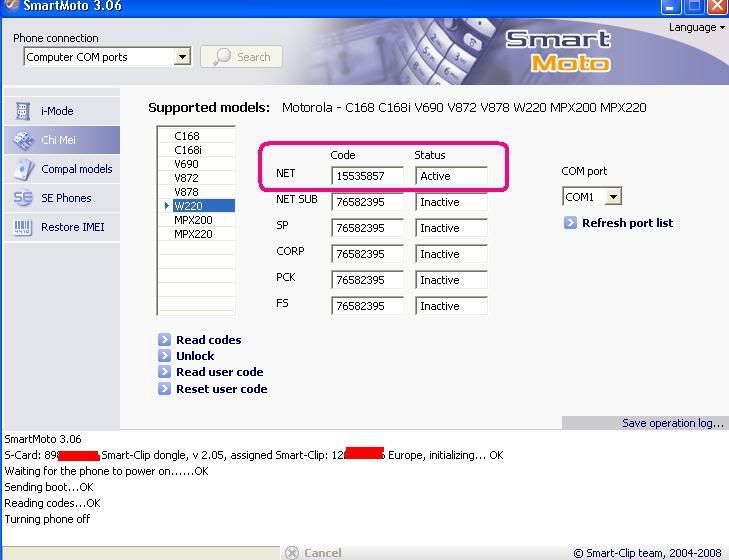Click log line 'Sending boot...OK'
729x560 pixels.
[x=49, y=487]
